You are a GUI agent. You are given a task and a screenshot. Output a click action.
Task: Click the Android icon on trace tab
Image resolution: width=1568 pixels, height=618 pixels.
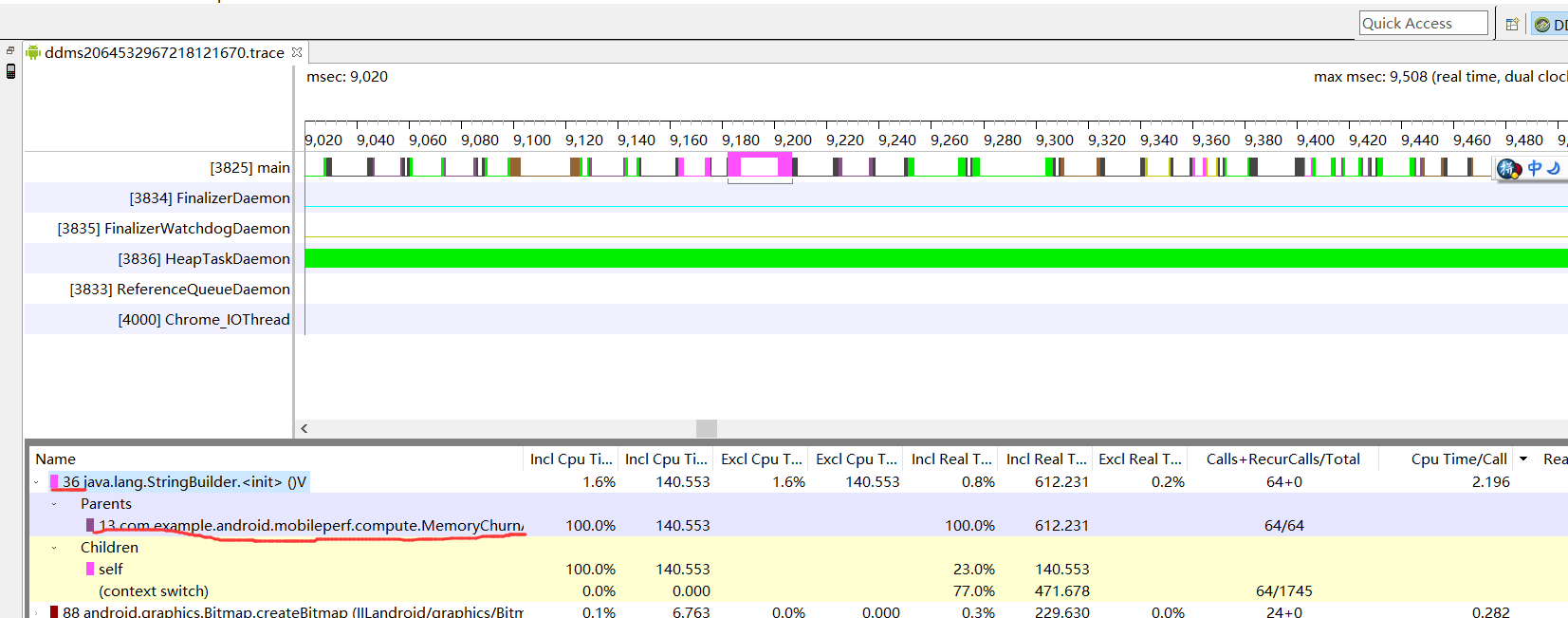click(33, 52)
